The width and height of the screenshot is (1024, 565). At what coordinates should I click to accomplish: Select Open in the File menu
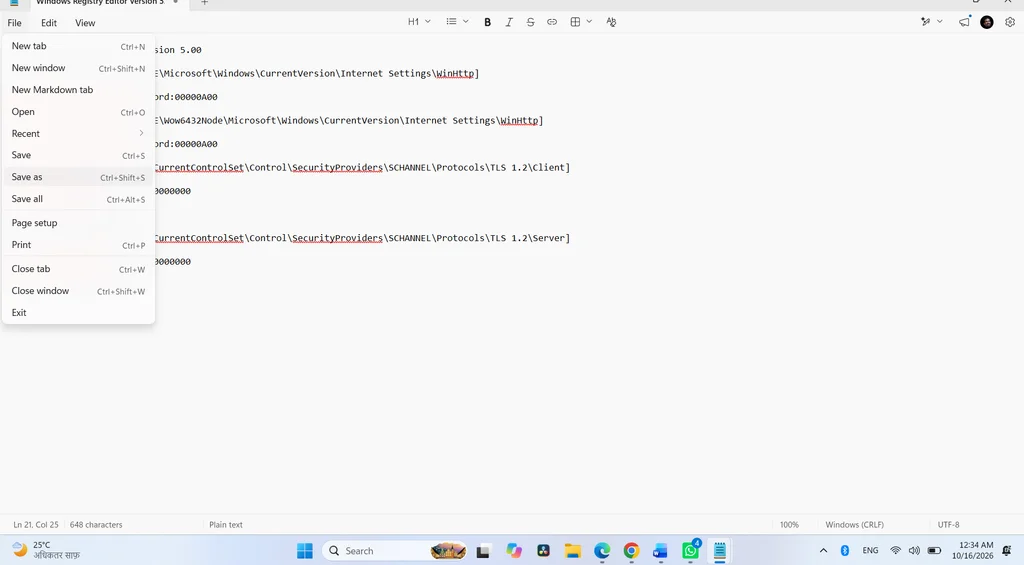[78, 112]
